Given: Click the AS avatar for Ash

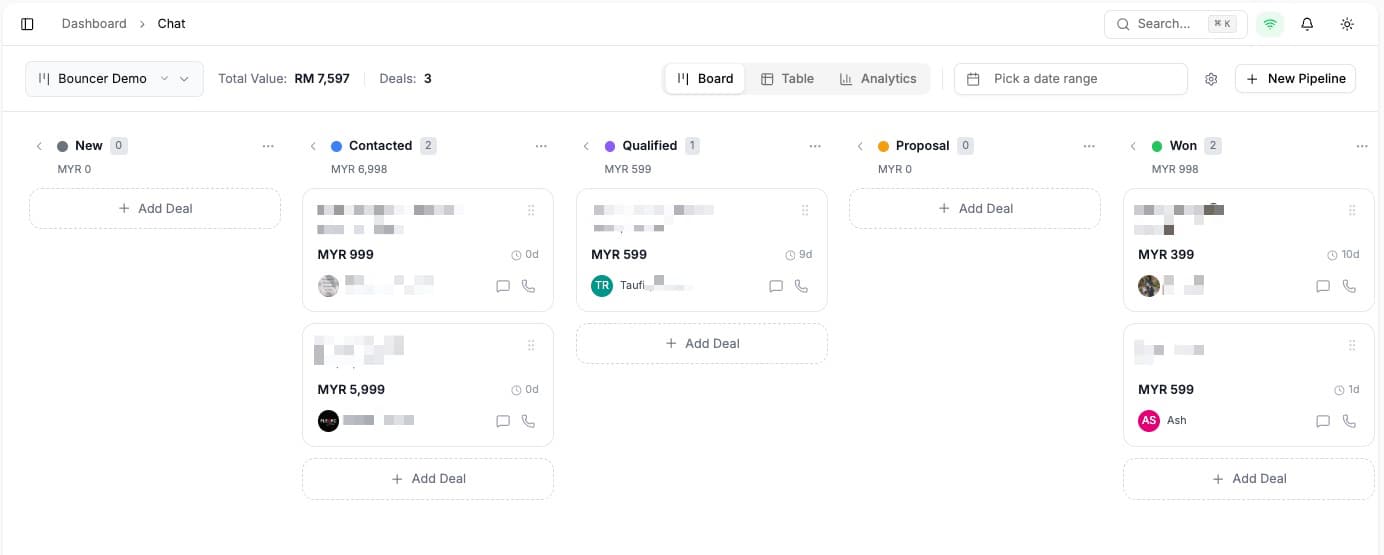Looking at the screenshot, I should click(1149, 421).
